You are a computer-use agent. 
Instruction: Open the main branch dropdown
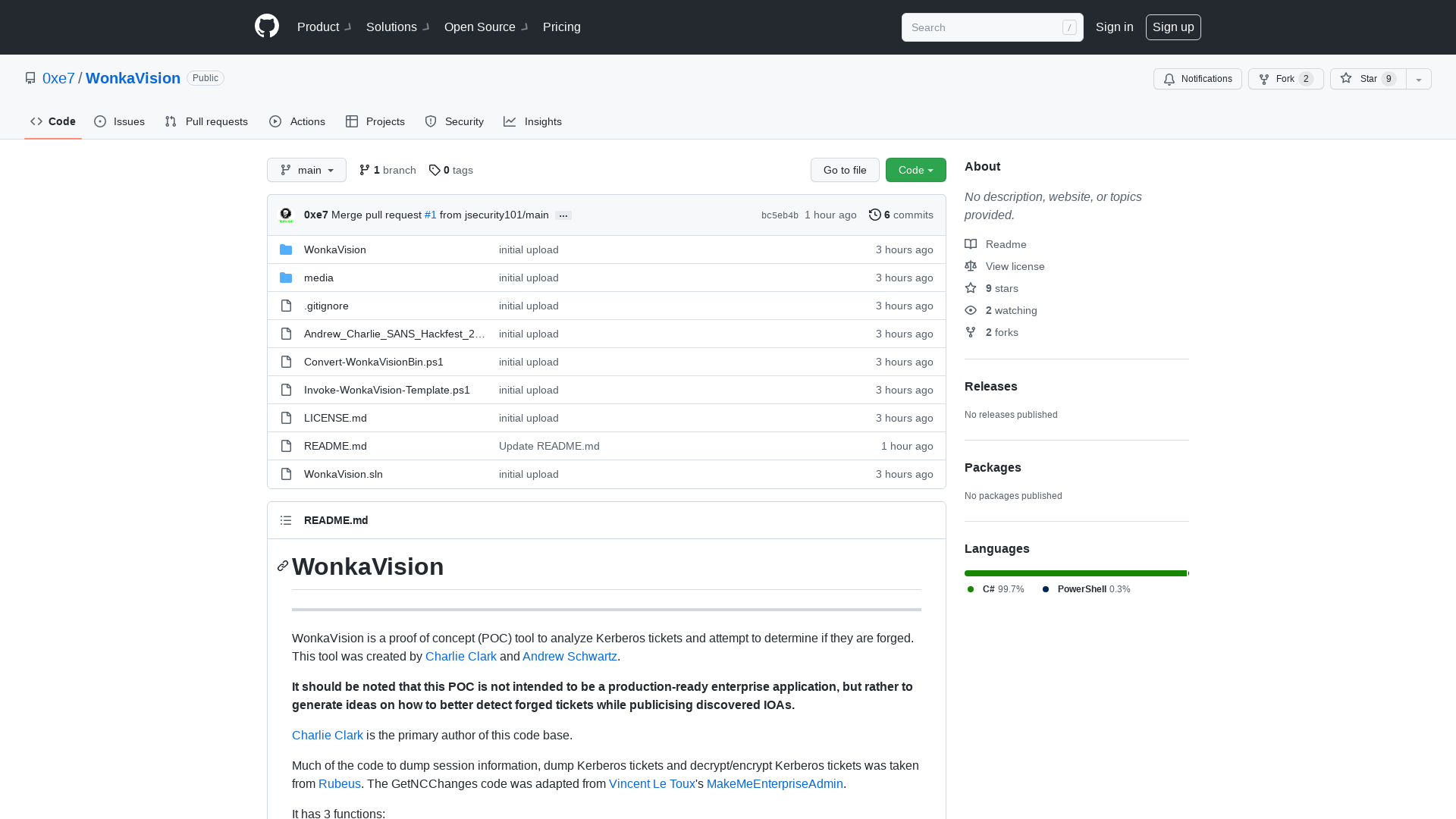click(306, 170)
